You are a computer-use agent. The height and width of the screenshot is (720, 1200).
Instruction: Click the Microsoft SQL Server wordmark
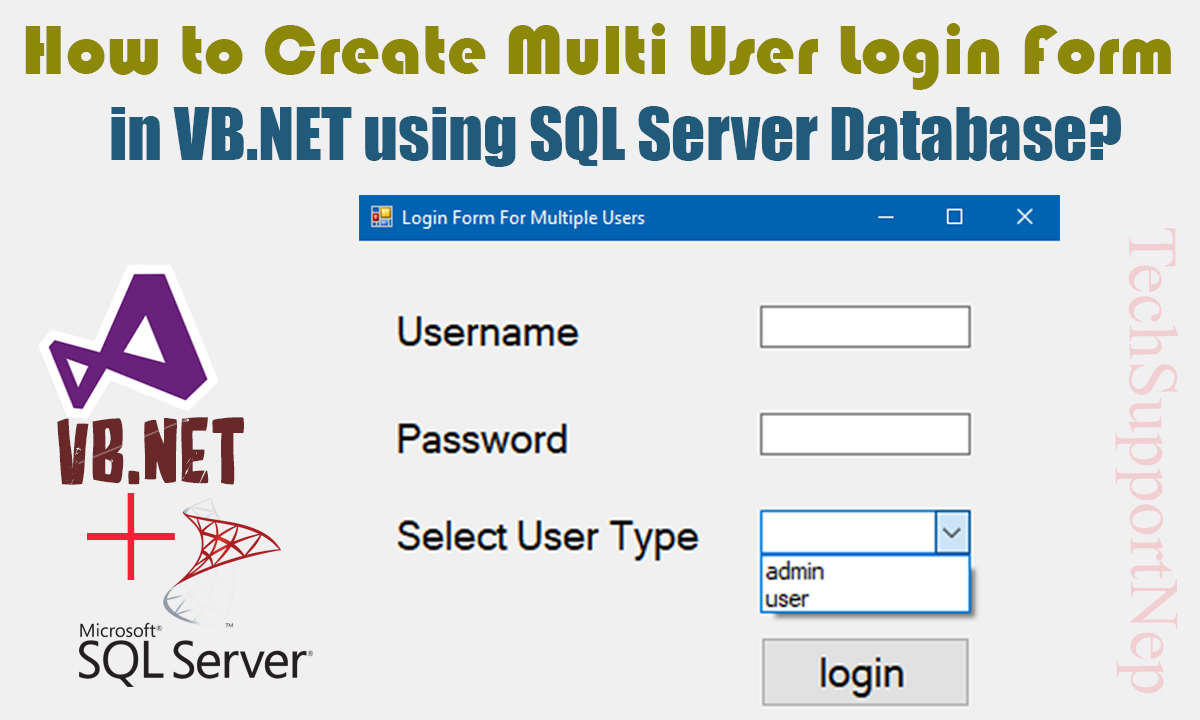click(195, 656)
